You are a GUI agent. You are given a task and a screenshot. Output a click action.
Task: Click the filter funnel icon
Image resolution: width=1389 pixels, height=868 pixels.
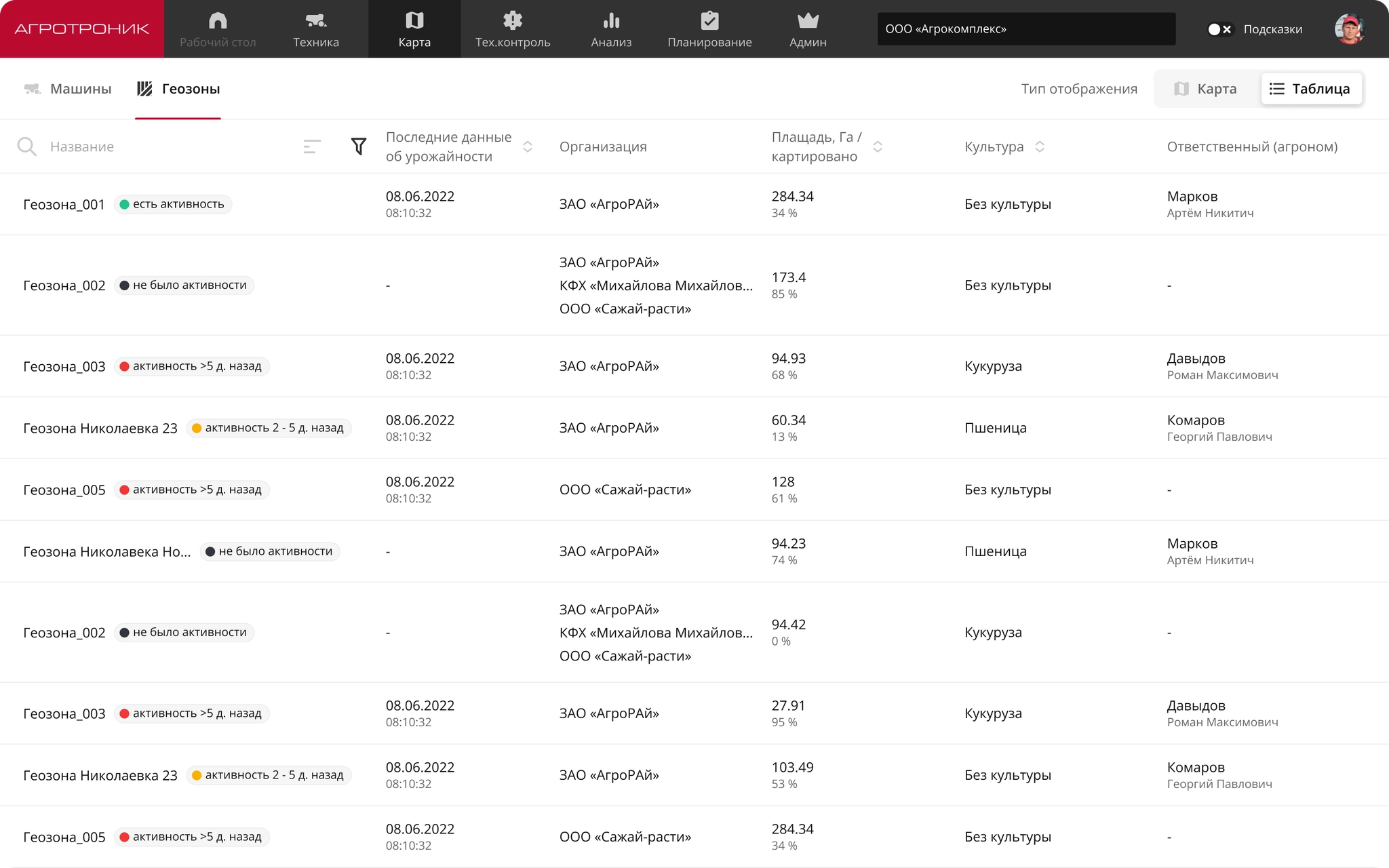click(x=359, y=146)
